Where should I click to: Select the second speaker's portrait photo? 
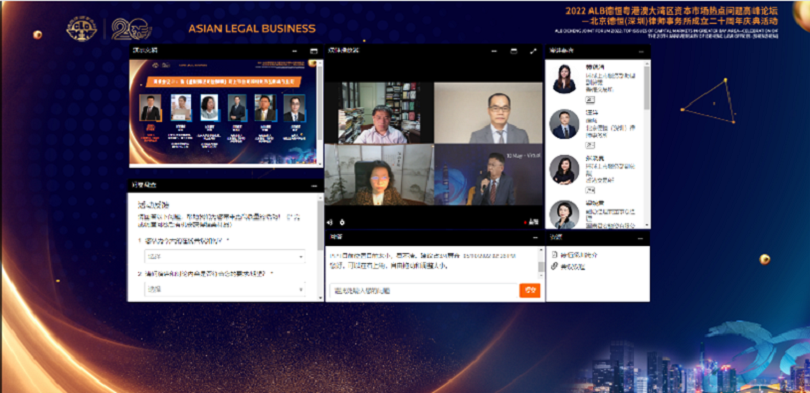pyautogui.click(x=564, y=124)
